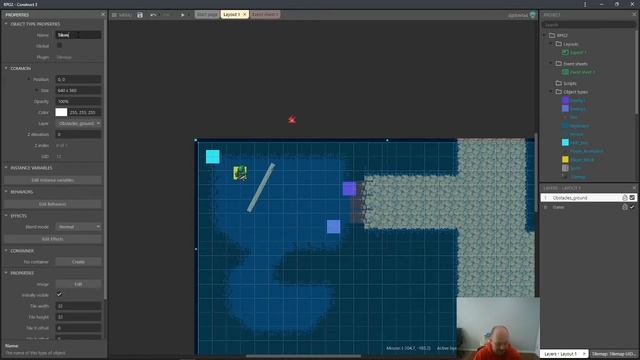Open the user account avatar

(533, 15)
